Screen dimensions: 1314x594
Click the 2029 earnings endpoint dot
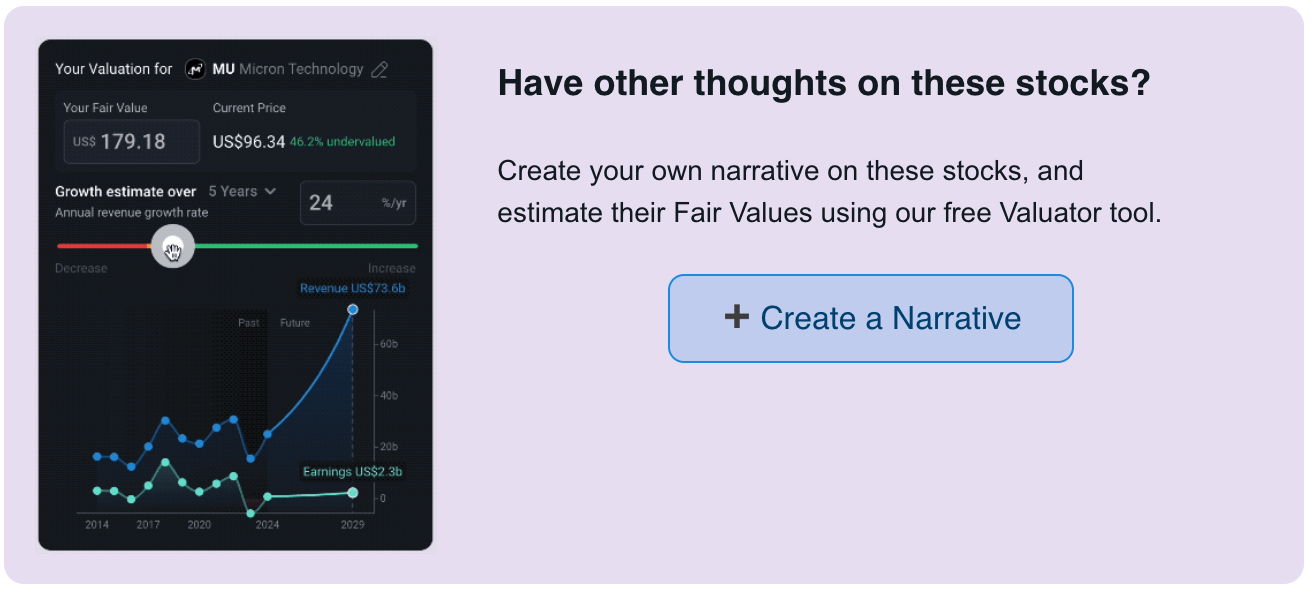[x=352, y=492]
